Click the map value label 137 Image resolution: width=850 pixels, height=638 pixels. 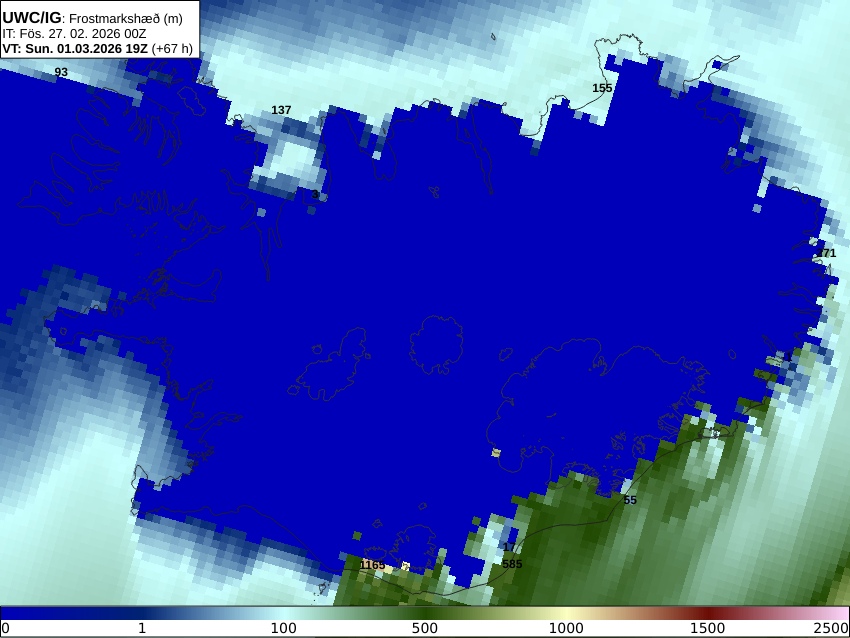(x=281, y=110)
